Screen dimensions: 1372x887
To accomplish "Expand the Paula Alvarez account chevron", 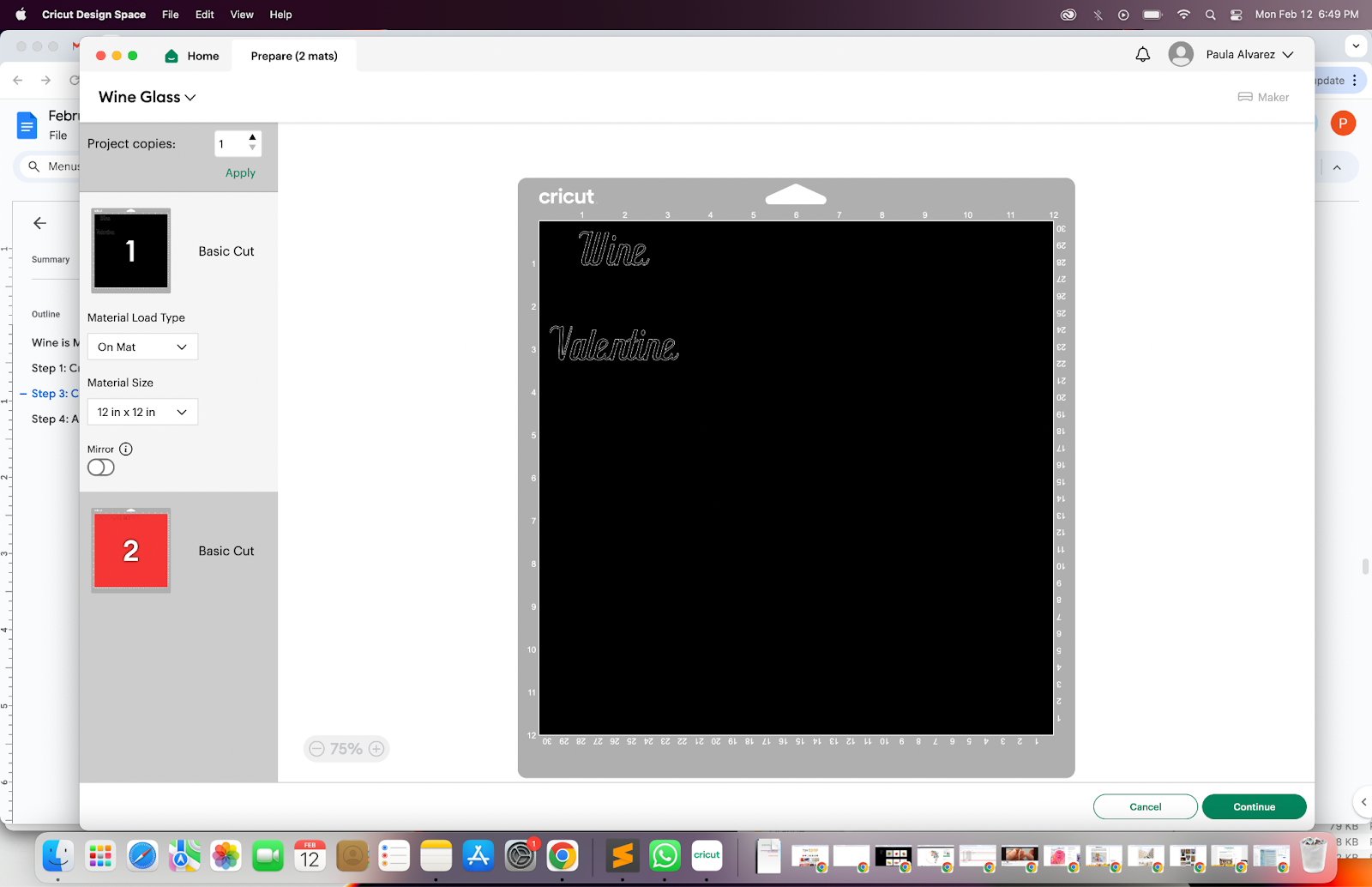I will 1287,55.
